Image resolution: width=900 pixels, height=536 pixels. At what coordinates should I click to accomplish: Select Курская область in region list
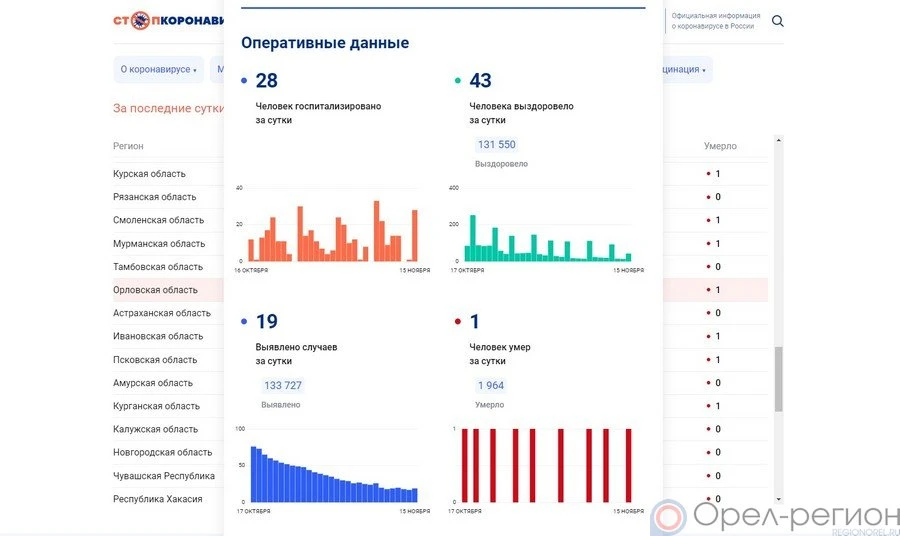(150, 174)
